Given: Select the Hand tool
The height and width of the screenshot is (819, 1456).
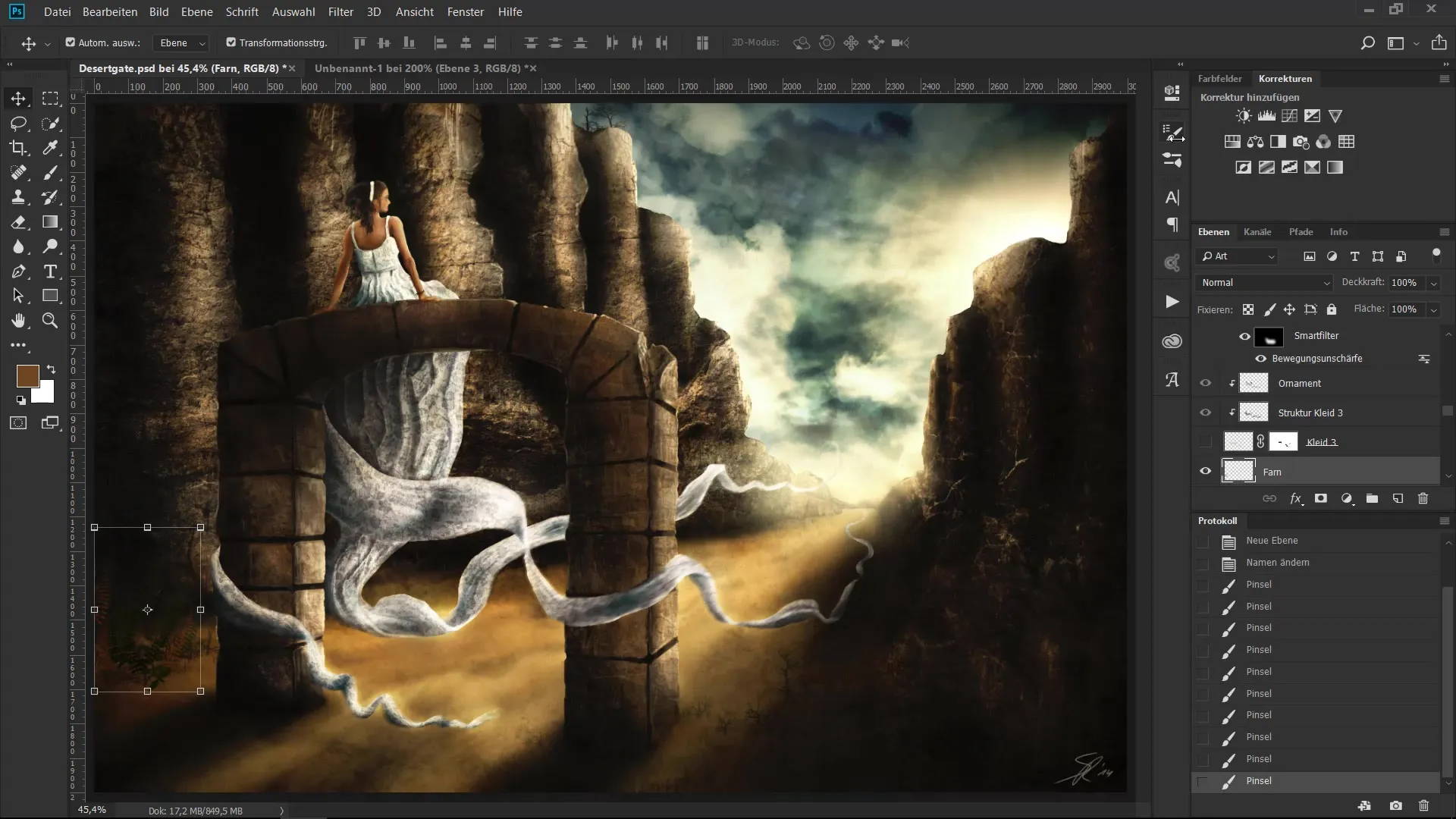Looking at the screenshot, I should click(18, 321).
